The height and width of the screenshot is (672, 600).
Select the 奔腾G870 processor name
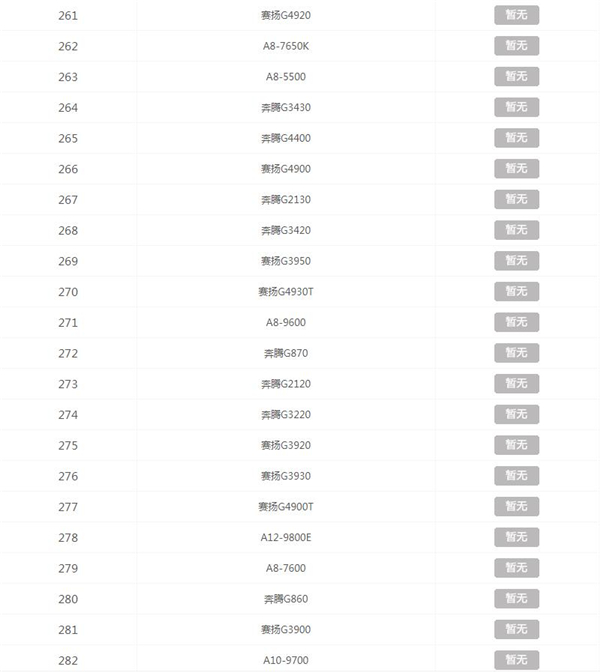click(286, 354)
